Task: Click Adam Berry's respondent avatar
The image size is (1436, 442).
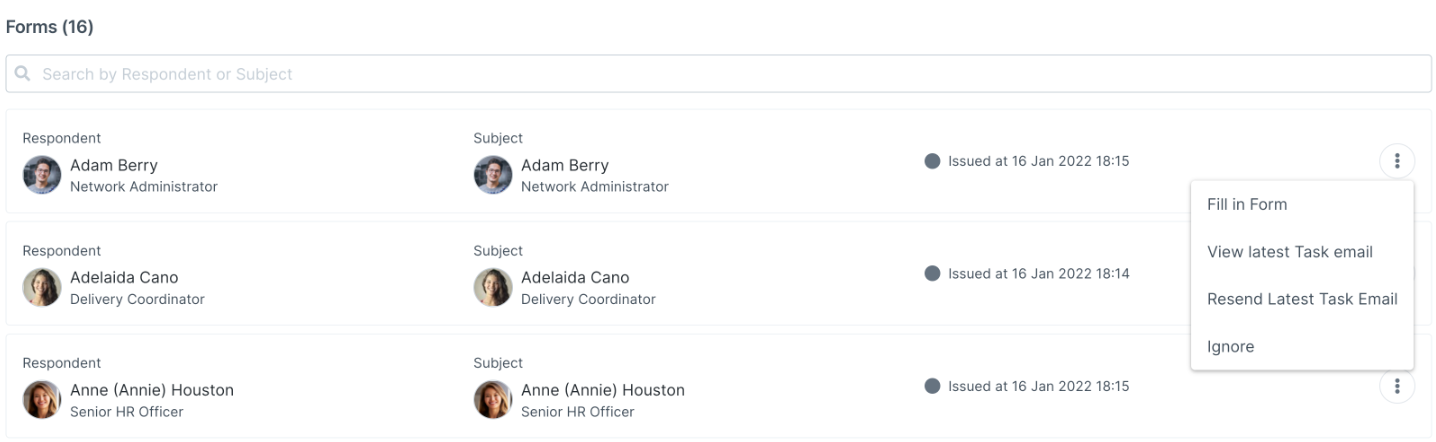Action: [x=42, y=175]
